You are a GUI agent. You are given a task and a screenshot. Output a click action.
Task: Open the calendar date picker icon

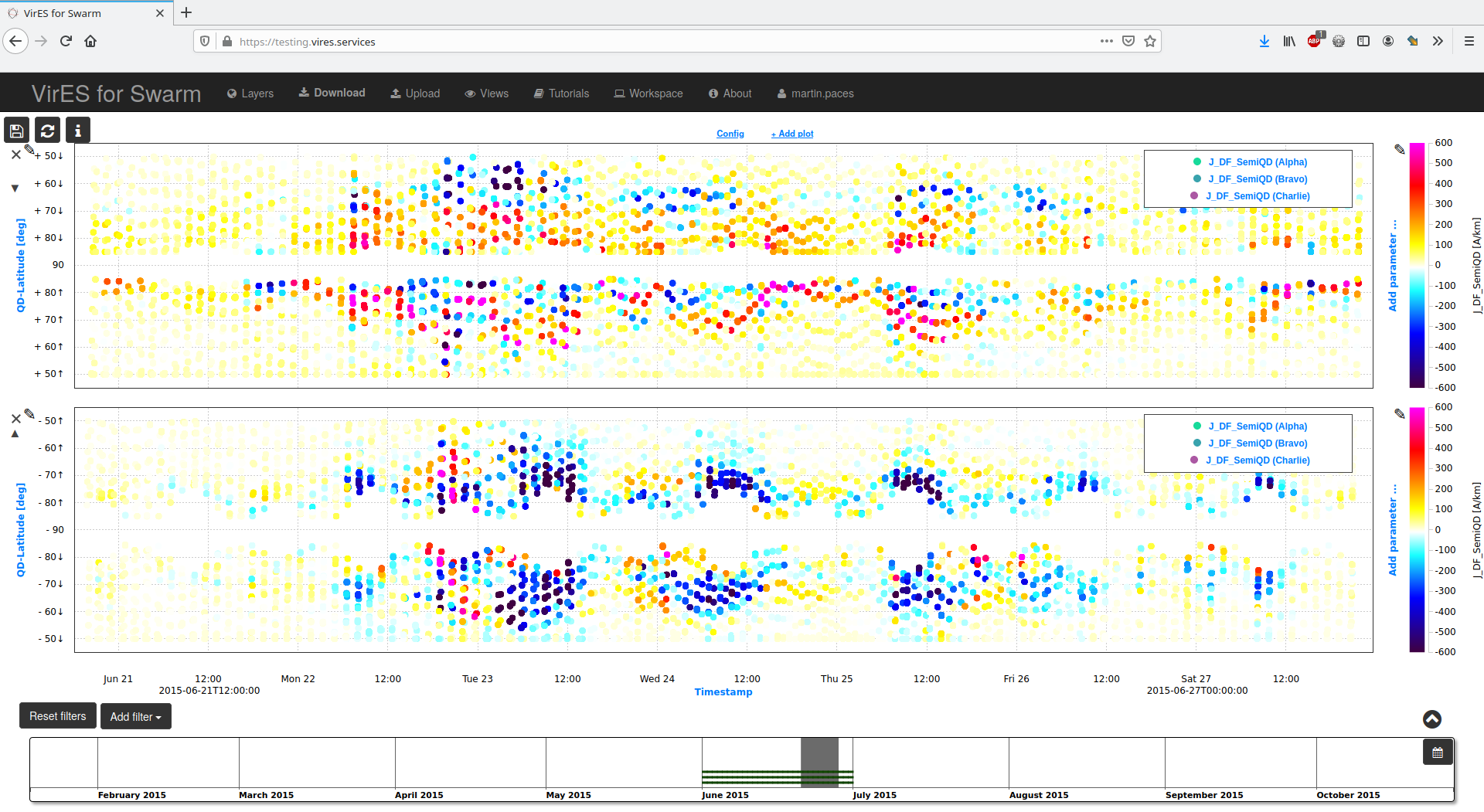(x=1437, y=751)
